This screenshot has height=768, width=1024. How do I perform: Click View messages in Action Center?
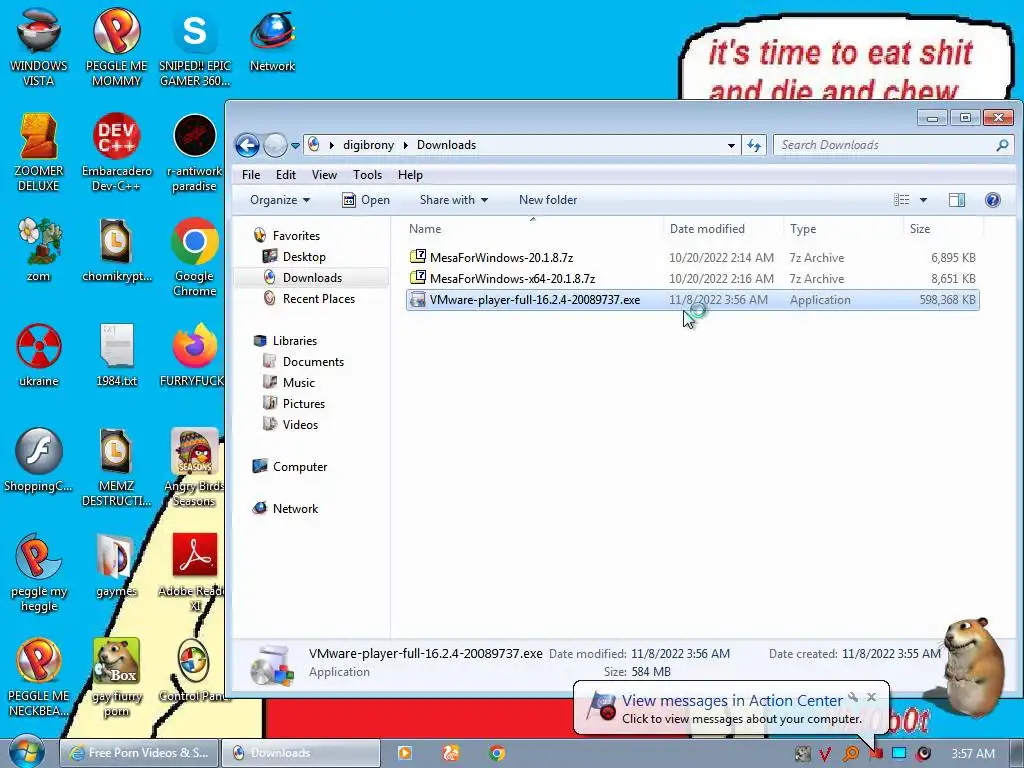pyautogui.click(x=732, y=701)
